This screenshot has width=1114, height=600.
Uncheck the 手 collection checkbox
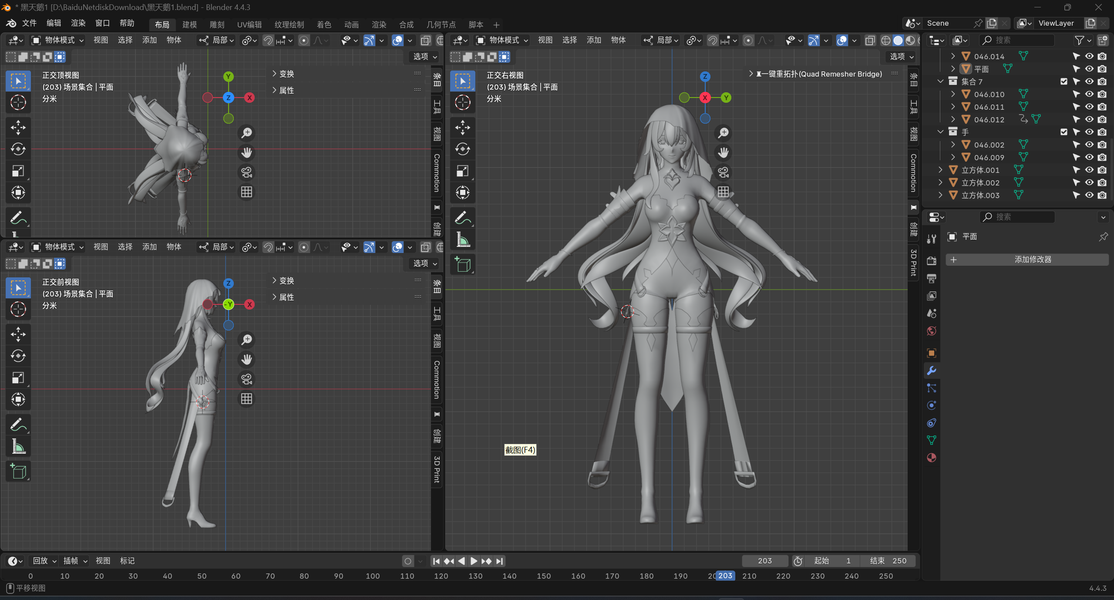(x=1064, y=132)
